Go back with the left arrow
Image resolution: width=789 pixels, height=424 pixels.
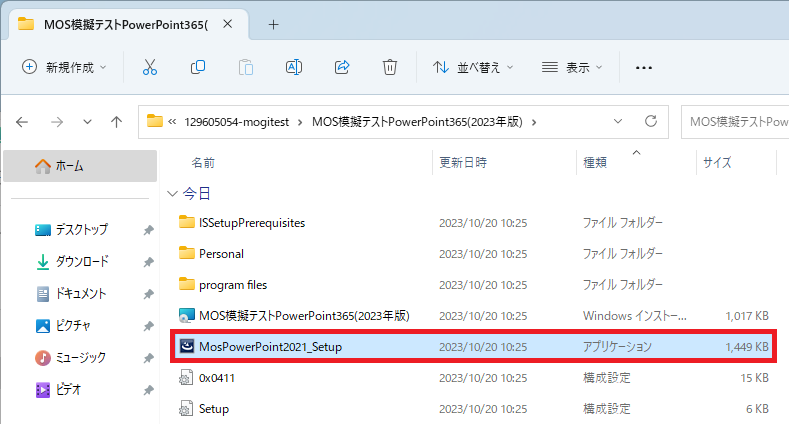coord(22,122)
